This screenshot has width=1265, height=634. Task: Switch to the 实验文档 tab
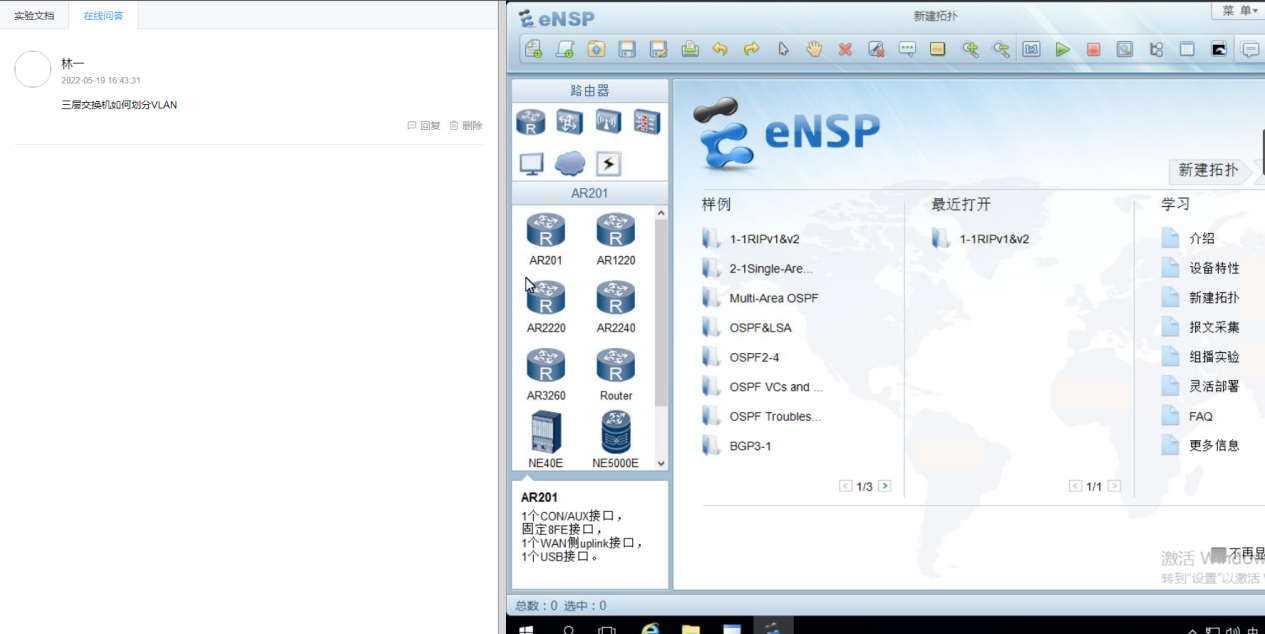point(34,15)
